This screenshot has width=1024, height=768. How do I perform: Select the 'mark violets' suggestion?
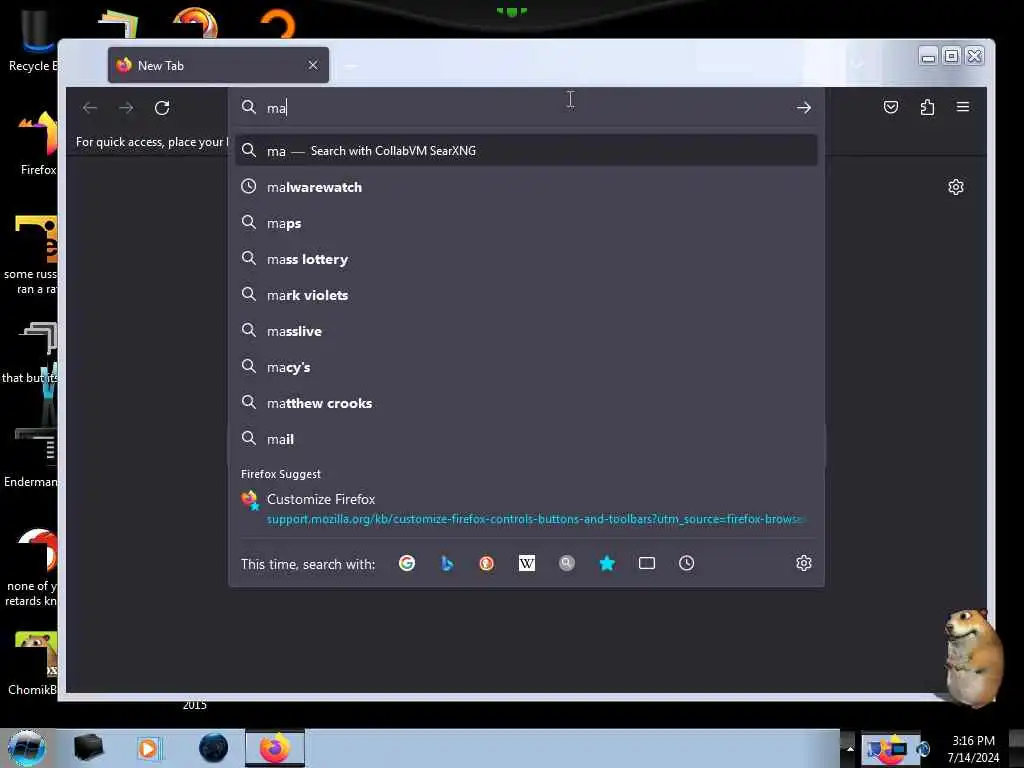(526, 295)
